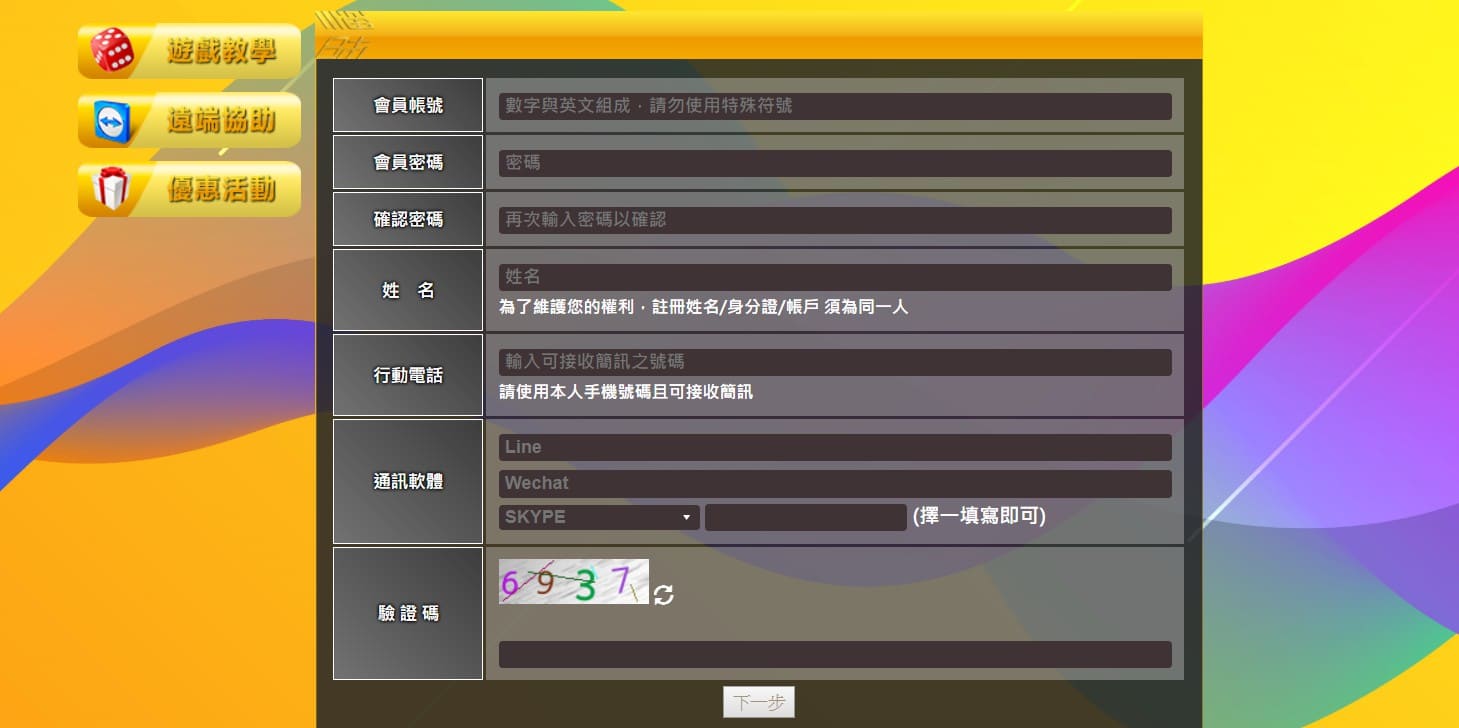The image size is (1459, 728).
Task: Click the 會員帳號 label cell
Action: pos(408,105)
